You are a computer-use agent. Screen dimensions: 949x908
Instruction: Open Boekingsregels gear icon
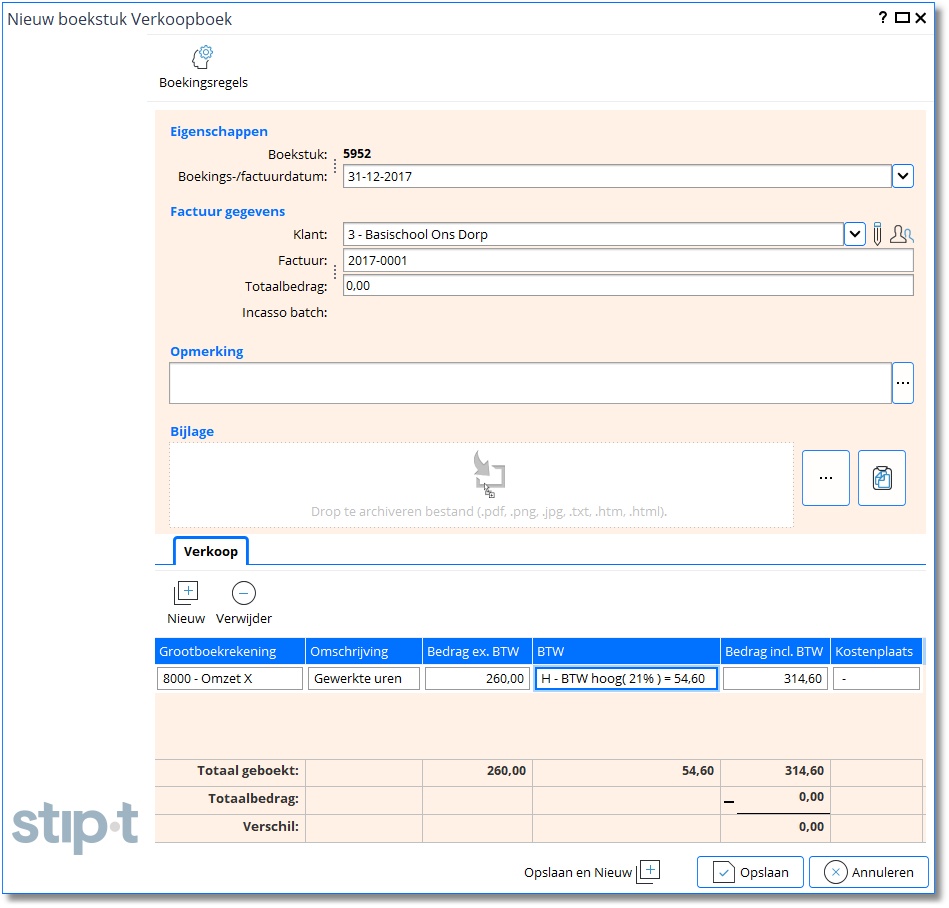click(203, 58)
